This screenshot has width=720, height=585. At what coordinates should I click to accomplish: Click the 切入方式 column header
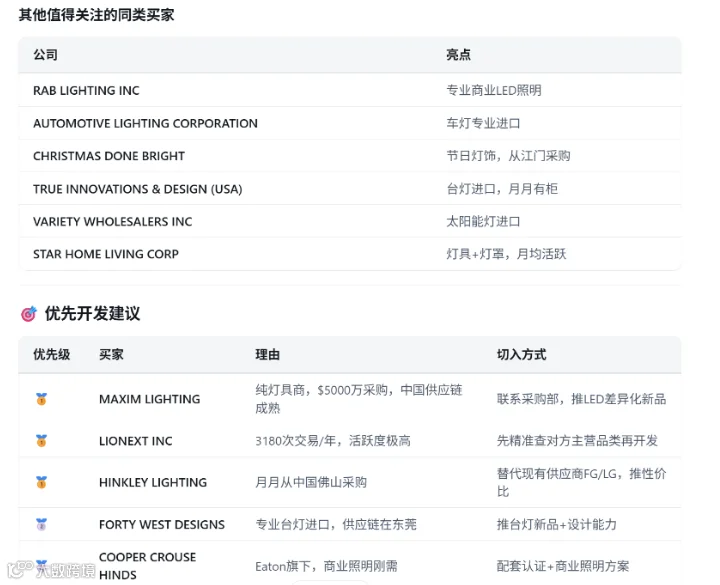point(522,354)
